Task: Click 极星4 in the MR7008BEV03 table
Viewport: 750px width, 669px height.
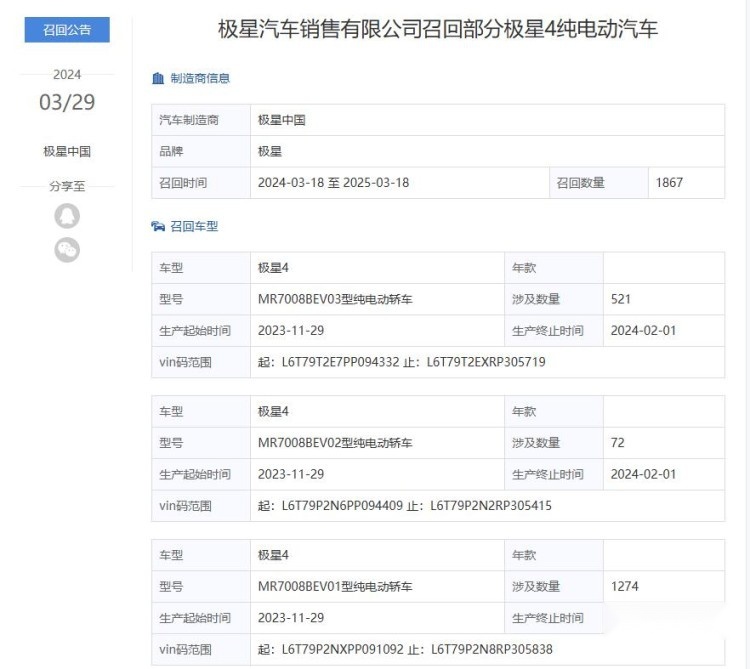Action: click(273, 268)
